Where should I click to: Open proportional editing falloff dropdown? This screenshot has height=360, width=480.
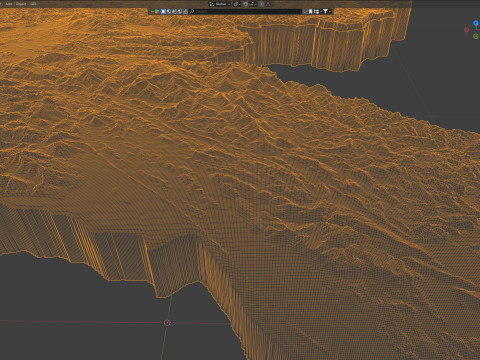268,4
